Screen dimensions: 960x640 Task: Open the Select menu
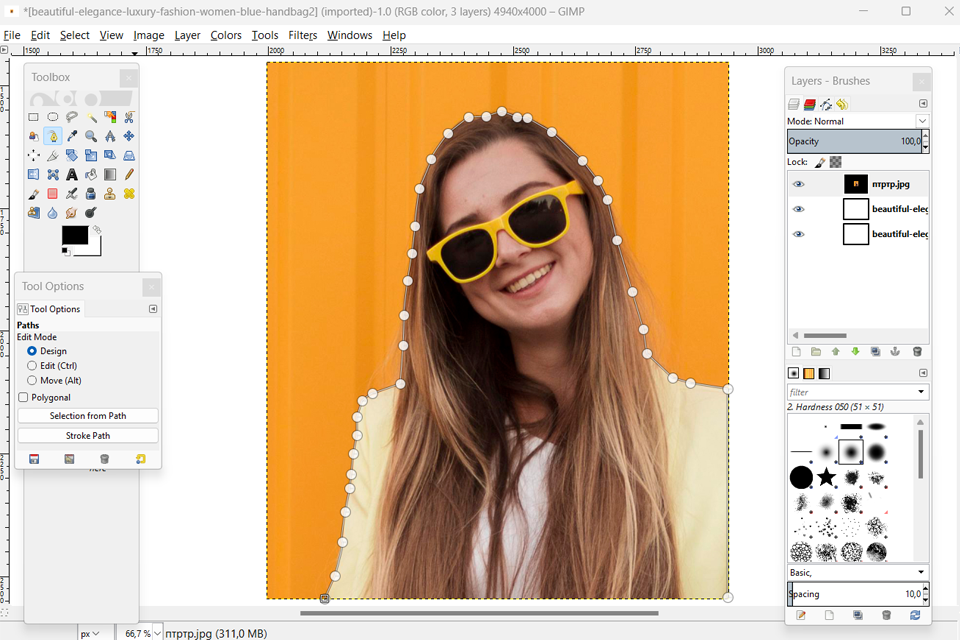(75, 35)
